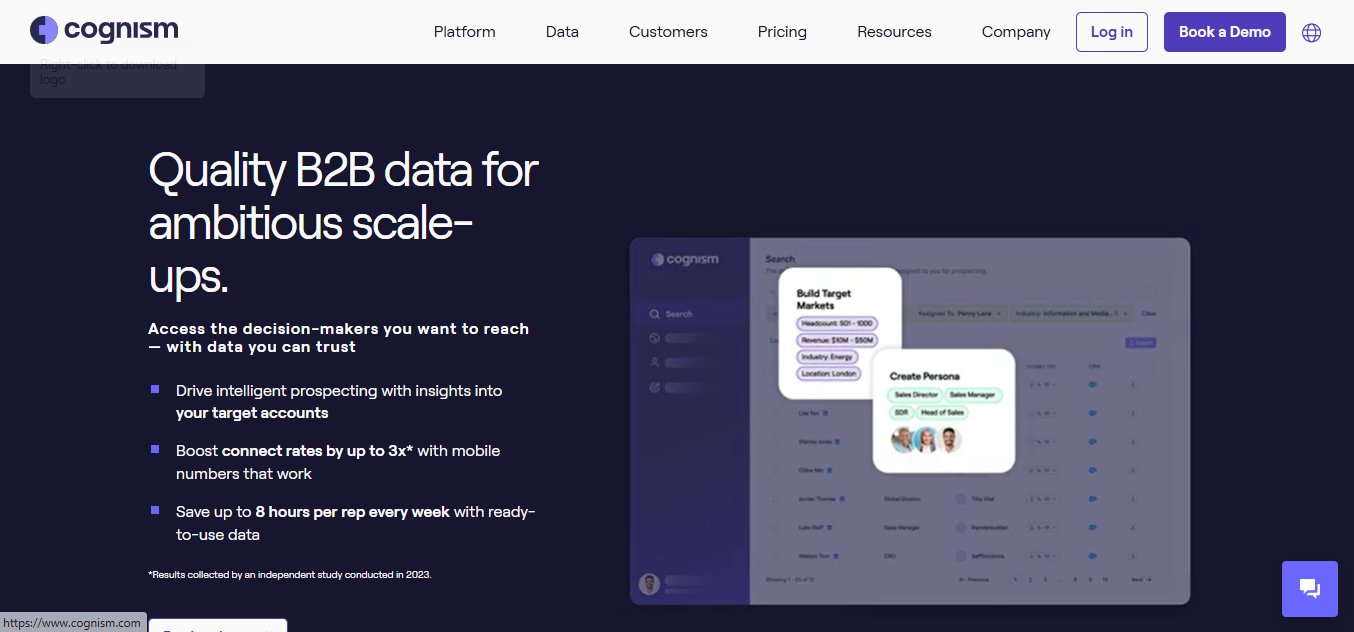Open the Resources menu in the navigation
This screenshot has height=632, width=1354.
pos(893,31)
